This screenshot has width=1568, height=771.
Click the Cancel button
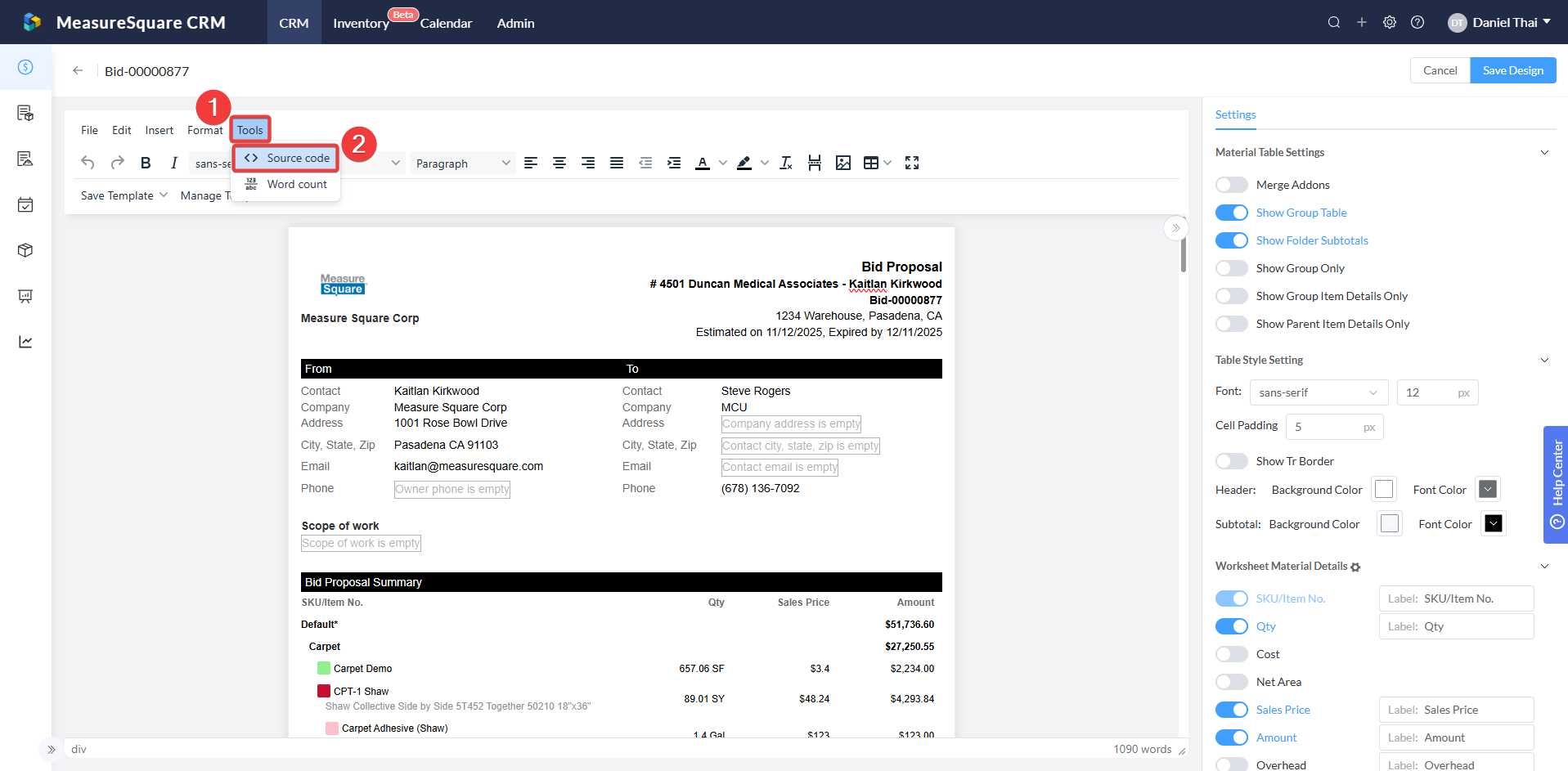[x=1440, y=70]
